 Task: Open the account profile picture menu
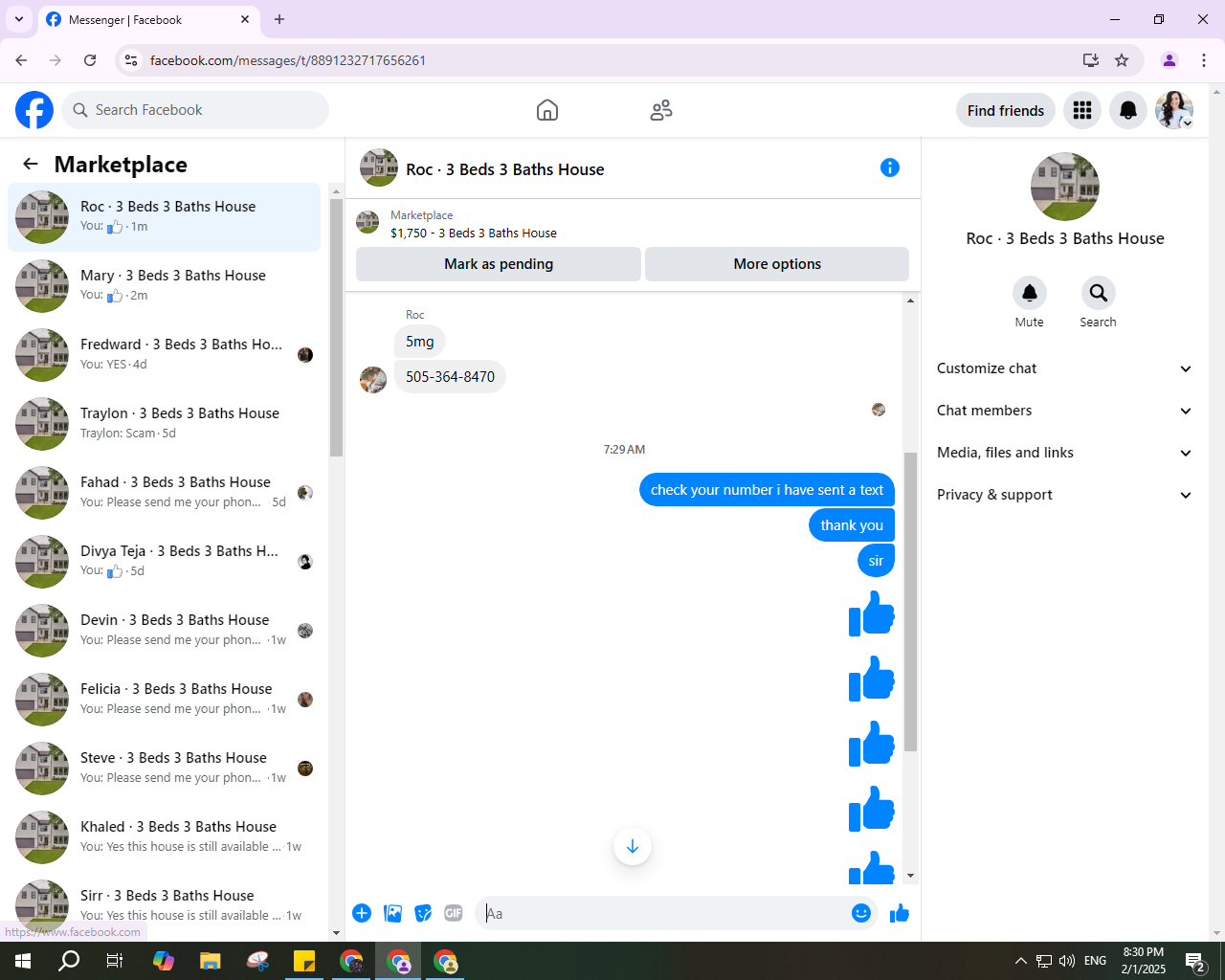[1174, 110]
